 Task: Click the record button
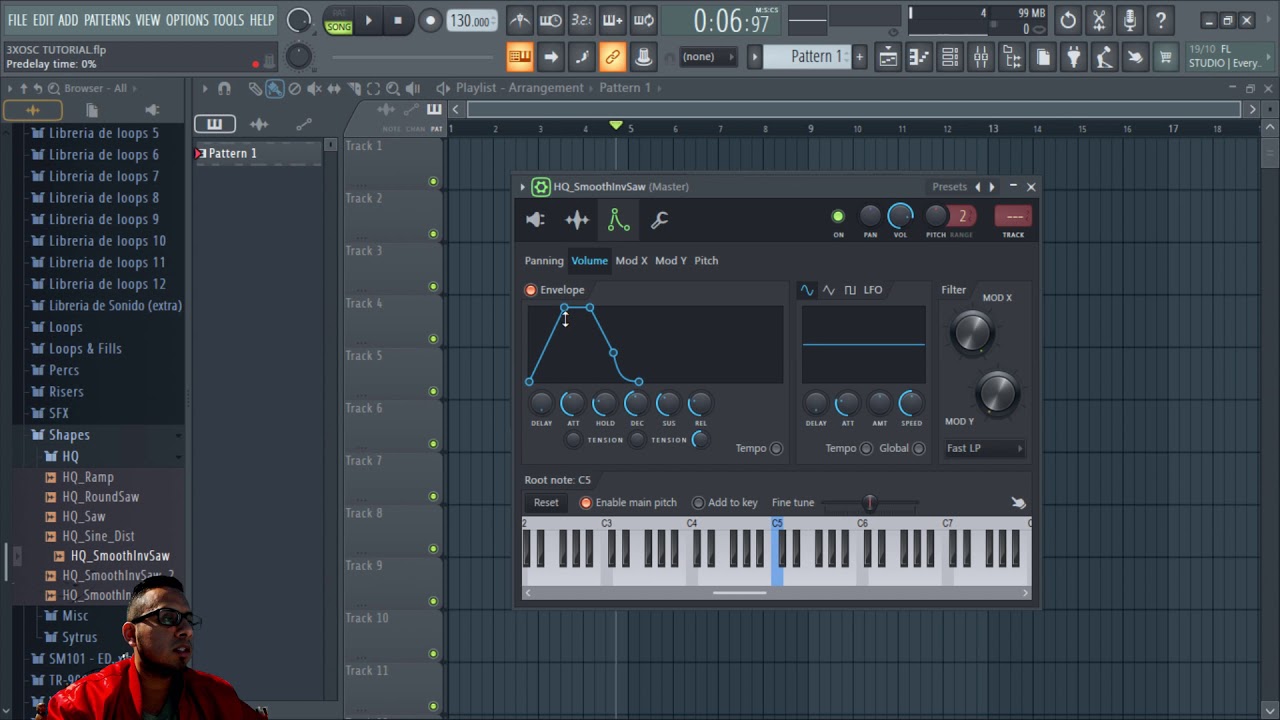(430, 20)
